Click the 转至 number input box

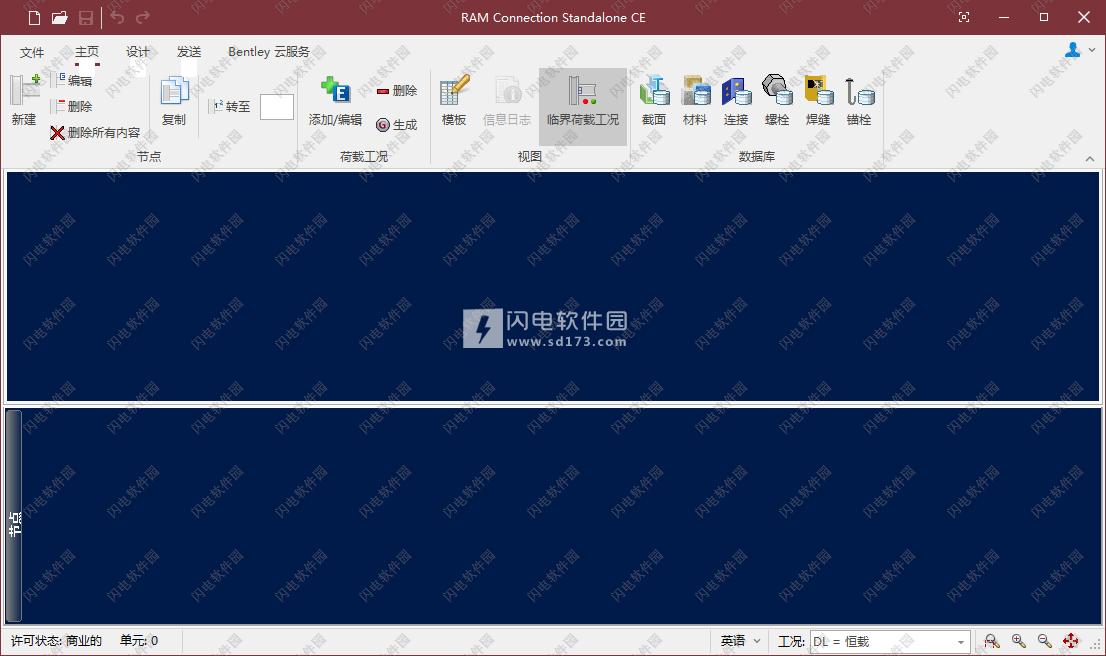click(x=276, y=107)
